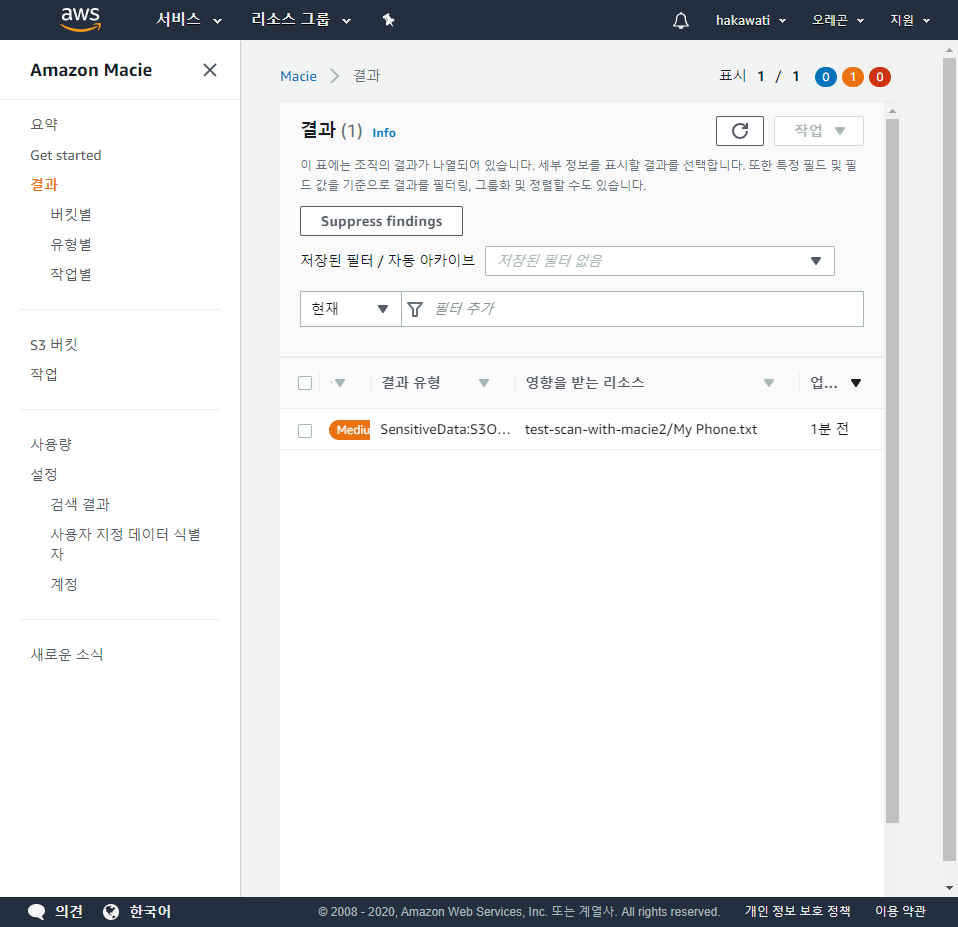This screenshot has width=958, height=927.
Task: Select 결과 in sidebar
Action: pos(44,185)
